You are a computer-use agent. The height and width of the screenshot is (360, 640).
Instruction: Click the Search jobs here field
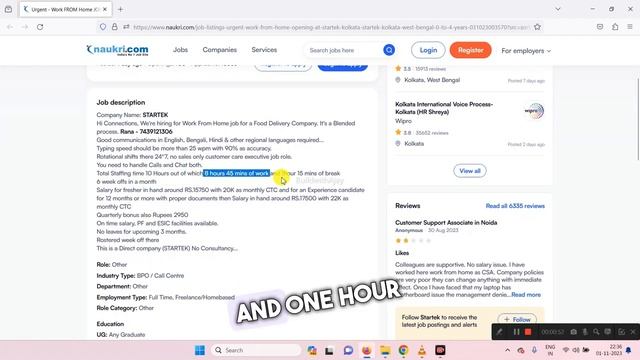click(x=344, y=50)
